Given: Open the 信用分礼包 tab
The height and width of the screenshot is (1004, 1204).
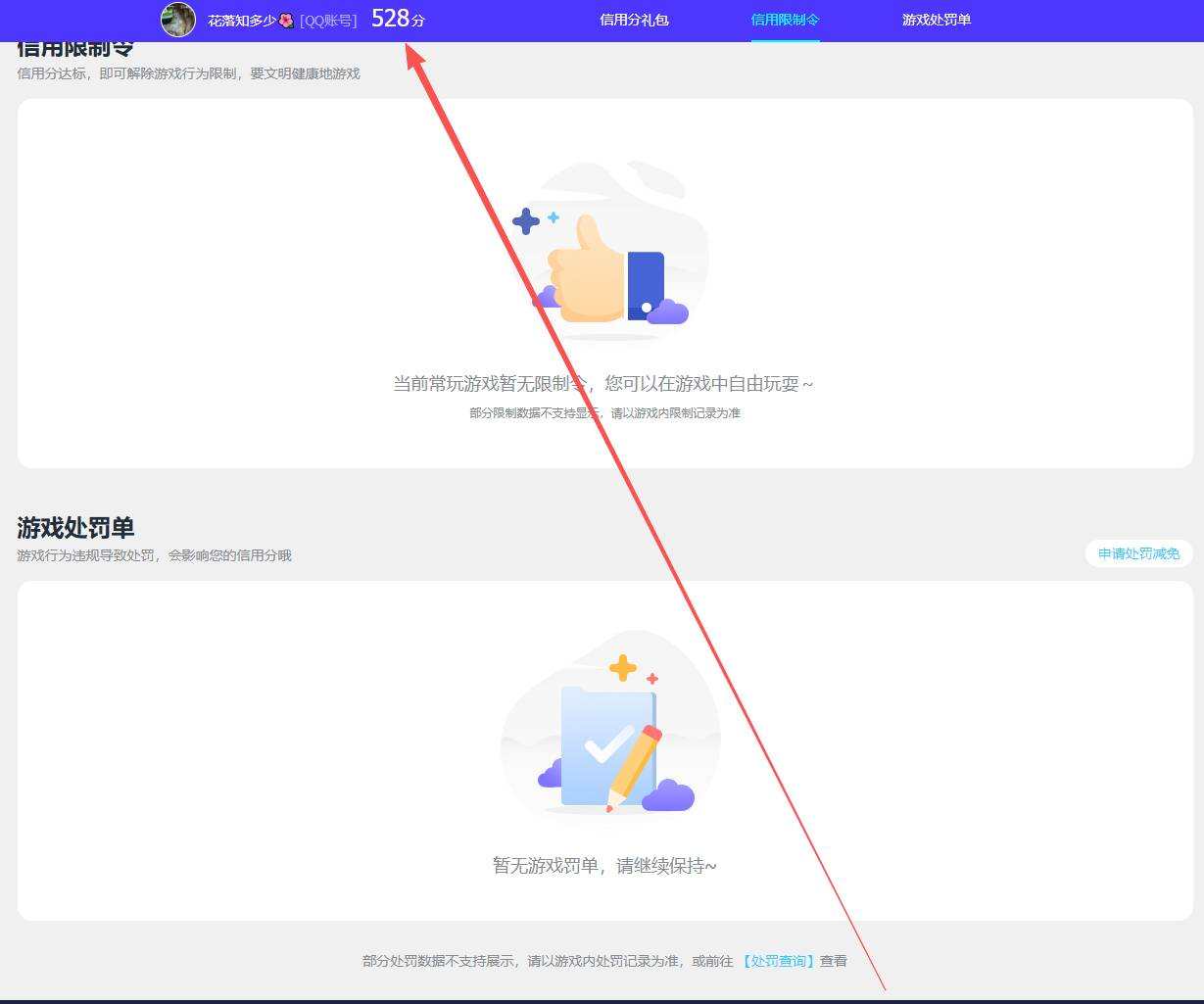Looking at the screenshot, I should pyautogui.click(x=634, y=20).
